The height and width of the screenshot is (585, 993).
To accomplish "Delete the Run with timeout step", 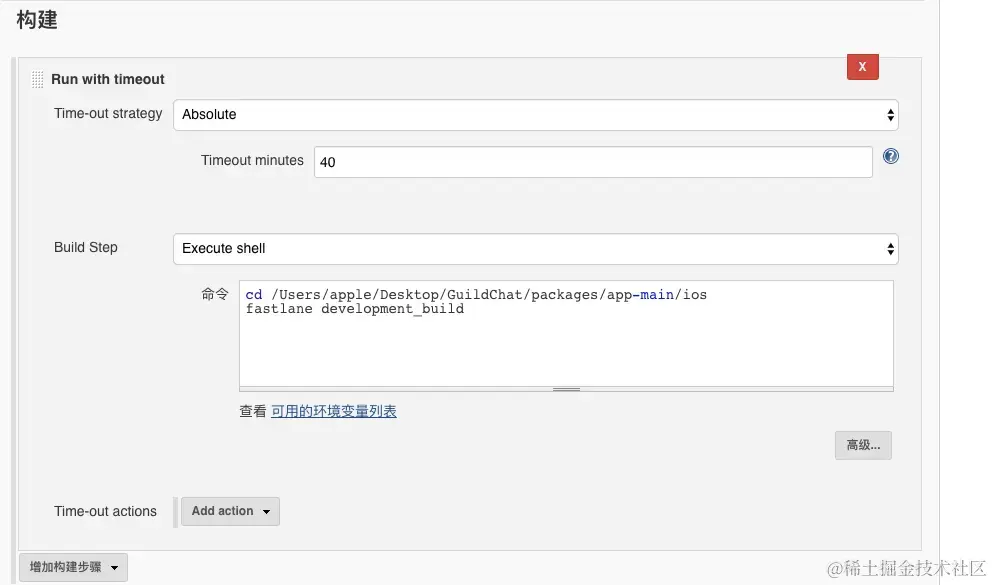I will [x=862, y=67].
